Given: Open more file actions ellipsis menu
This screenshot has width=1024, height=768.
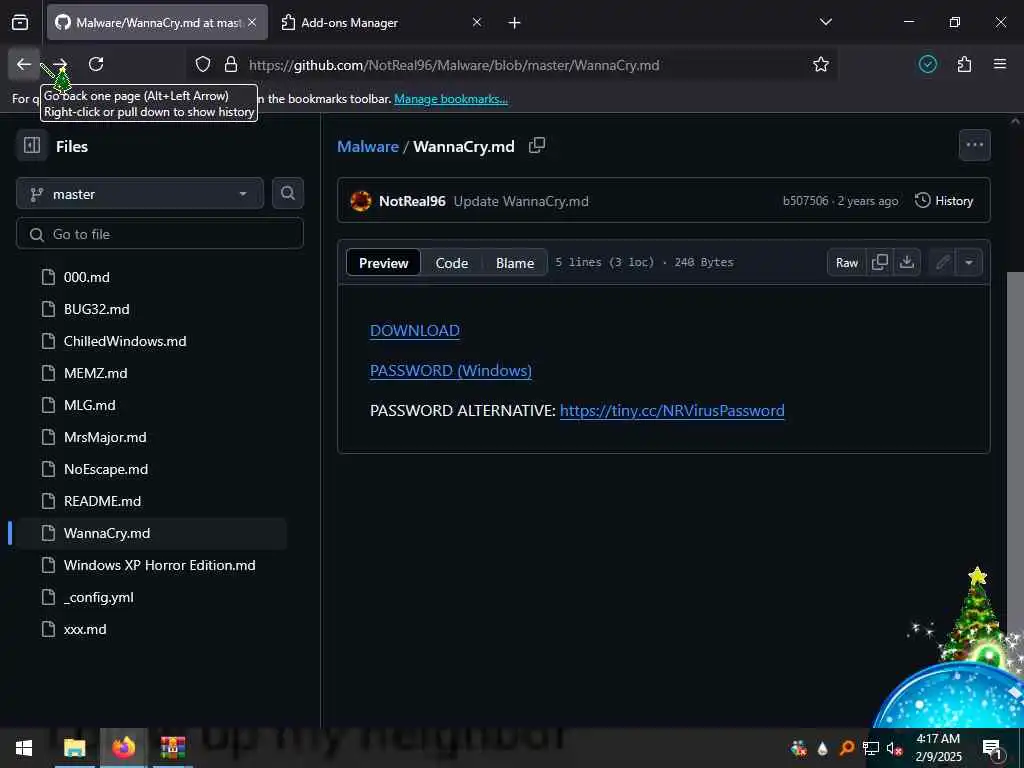Looking at the screenshot, I should pos(974,145).
